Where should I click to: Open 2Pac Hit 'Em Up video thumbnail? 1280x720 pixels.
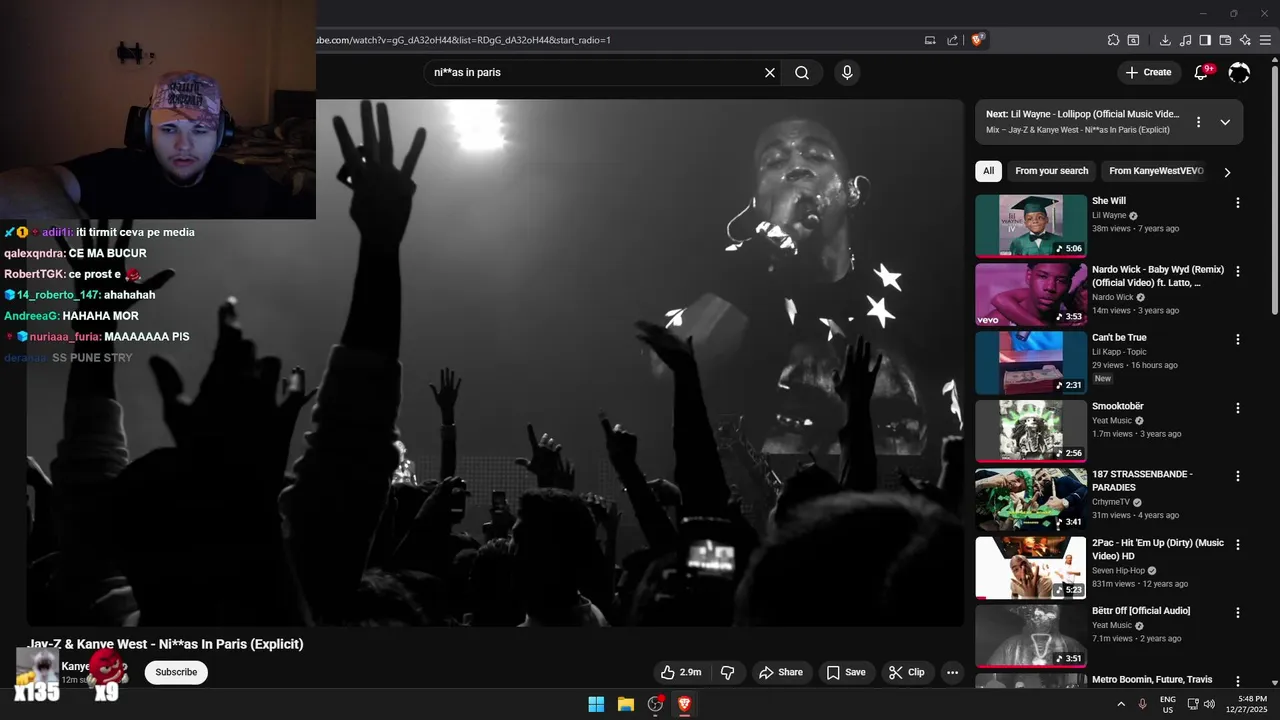[1031, 568]
